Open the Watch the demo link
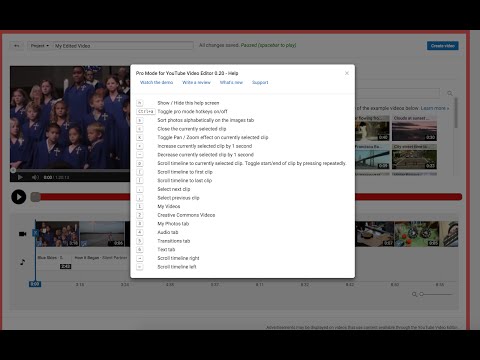This screenshot has height=360, width=480. pos(156,82)
